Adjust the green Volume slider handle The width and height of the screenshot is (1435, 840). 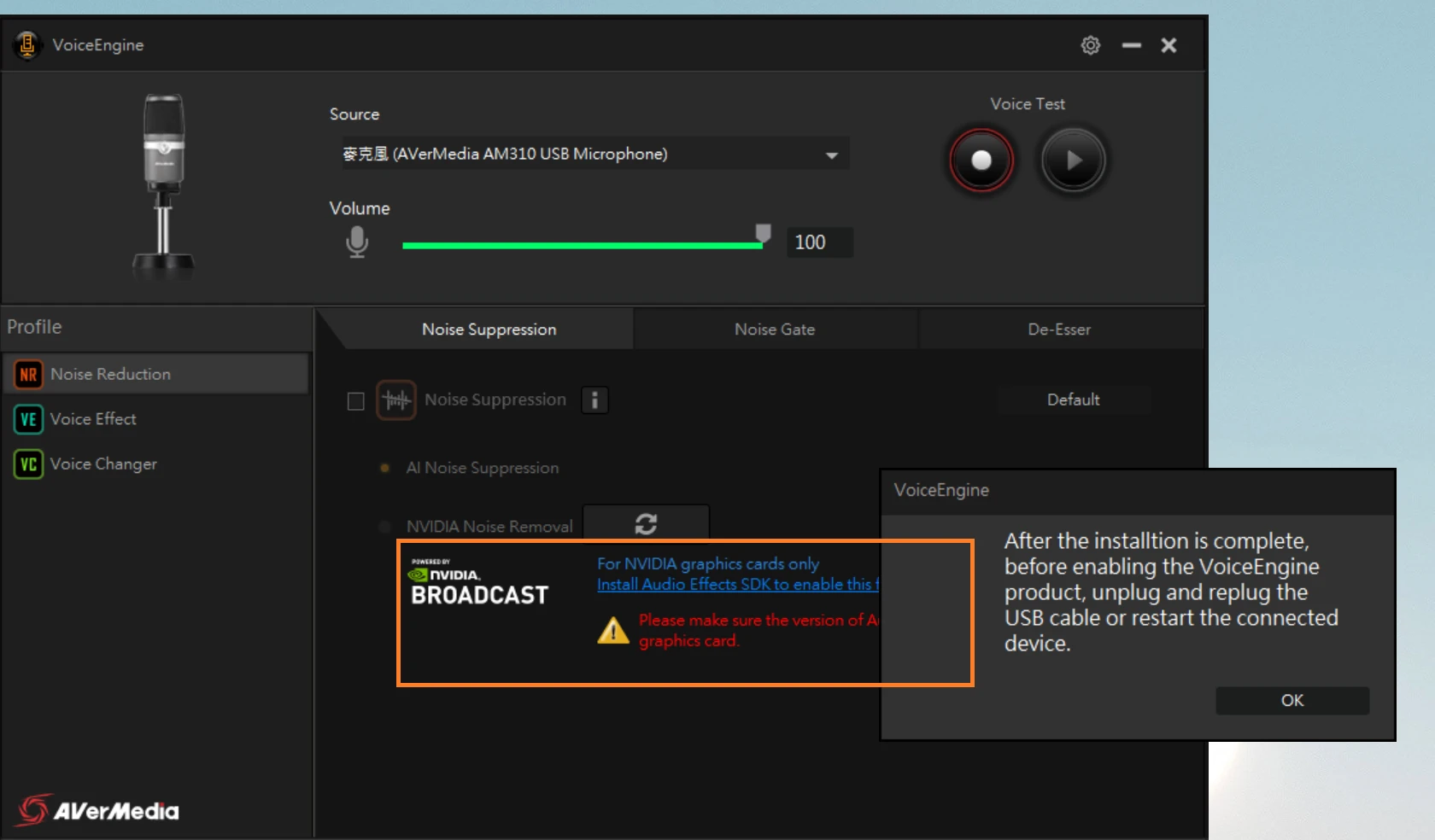click(763, 234)
